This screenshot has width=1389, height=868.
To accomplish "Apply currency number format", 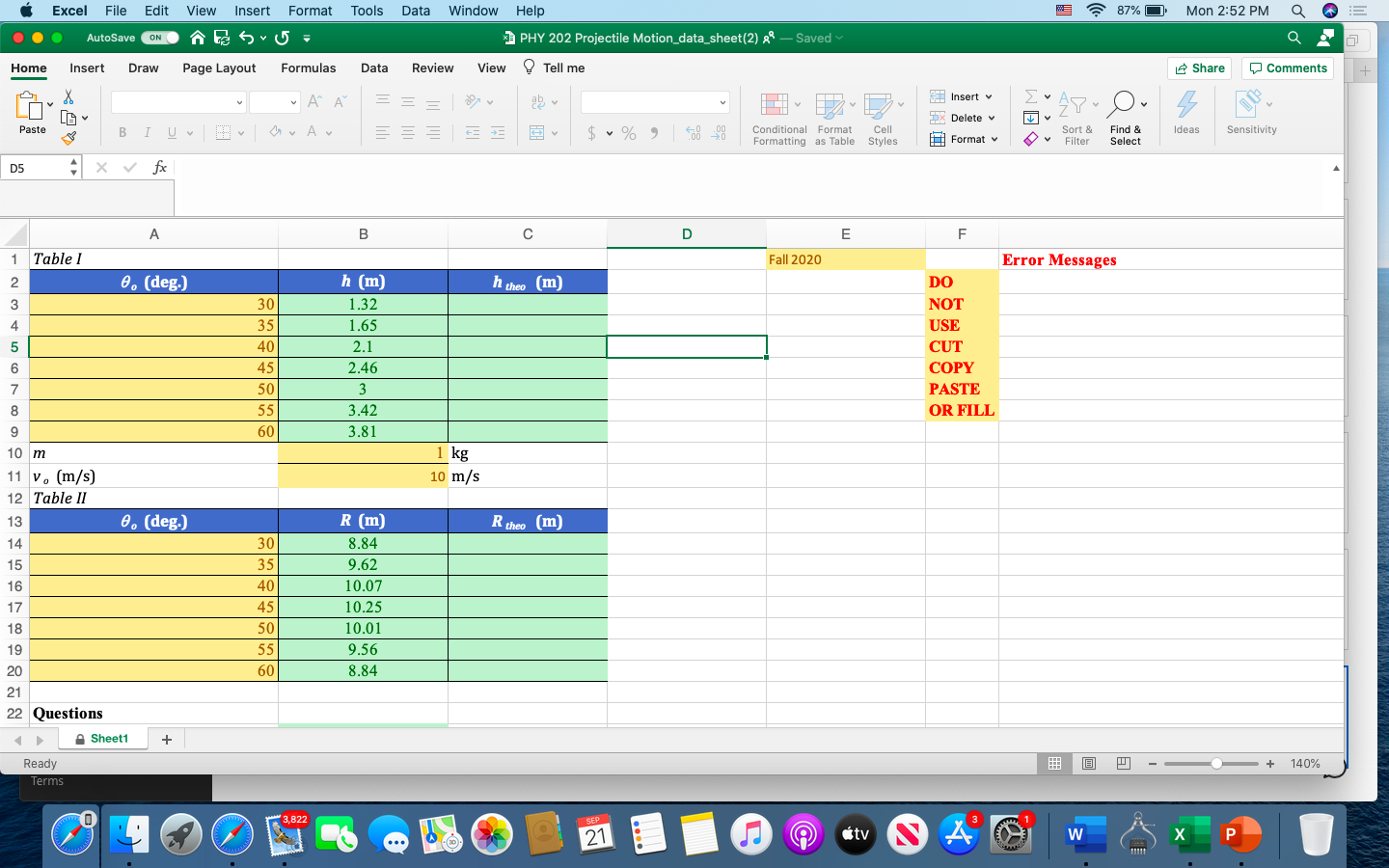I will click(591, 133).
